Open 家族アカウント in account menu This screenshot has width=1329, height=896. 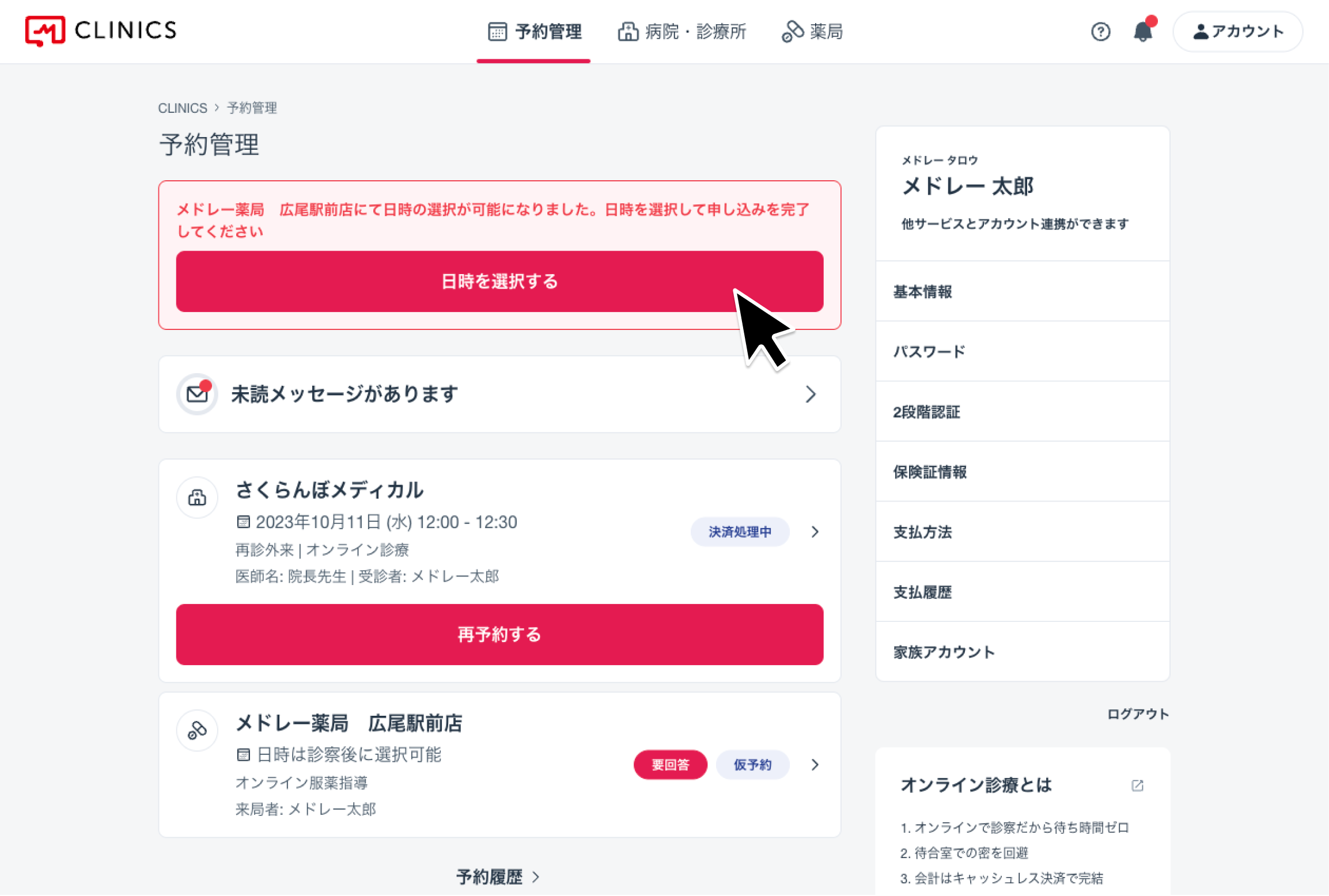pos(1023,652)
